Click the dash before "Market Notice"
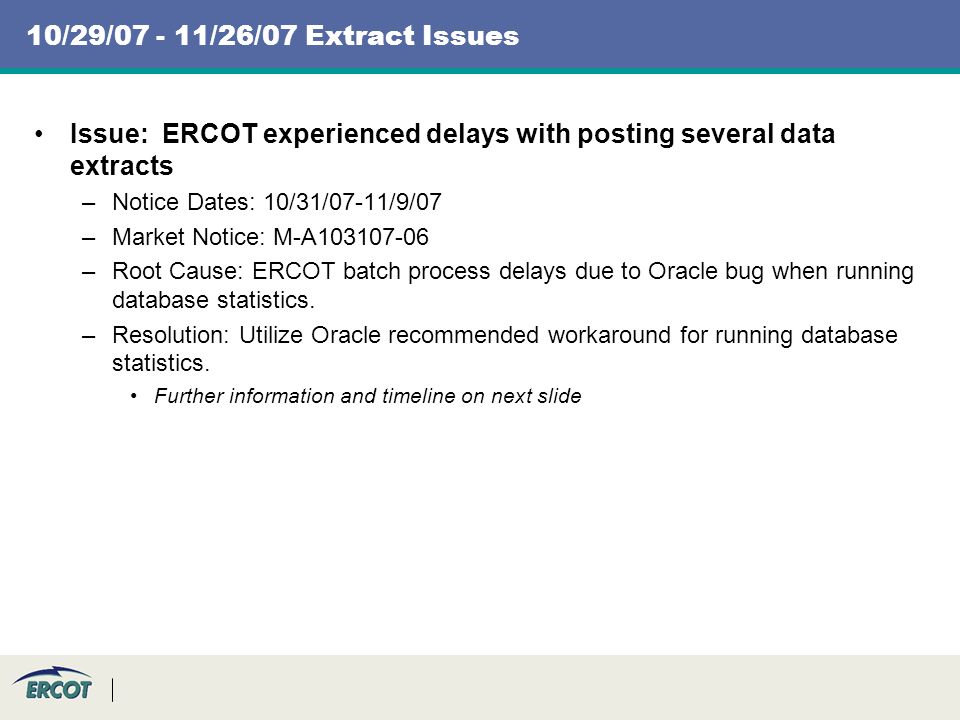Screen dimensions: 960x720 coord(88,238)
